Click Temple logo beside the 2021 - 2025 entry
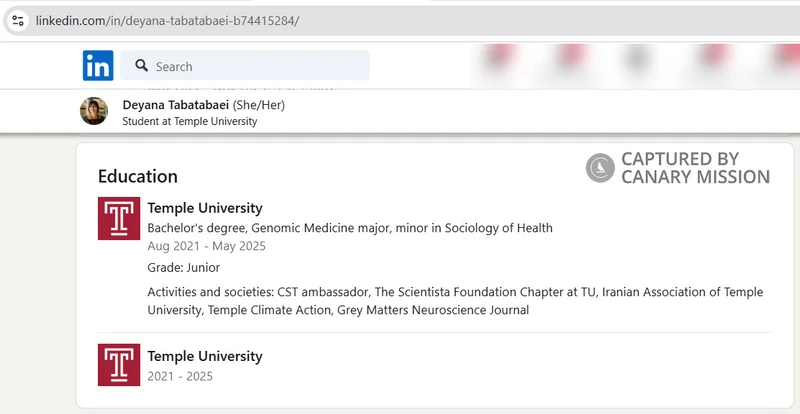Screen dimensions: 800x414 119,364
